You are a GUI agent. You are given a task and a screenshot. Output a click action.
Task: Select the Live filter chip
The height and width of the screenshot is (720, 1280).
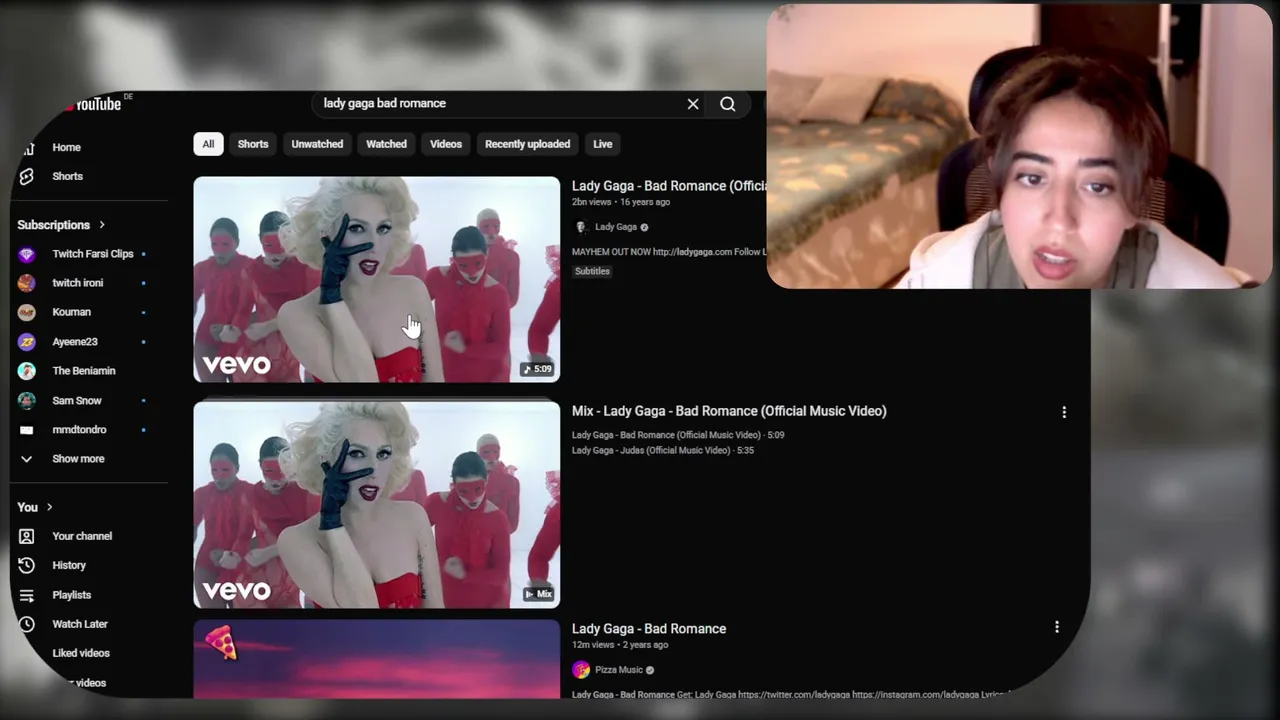pyautogui.click(x=602, y=144)
